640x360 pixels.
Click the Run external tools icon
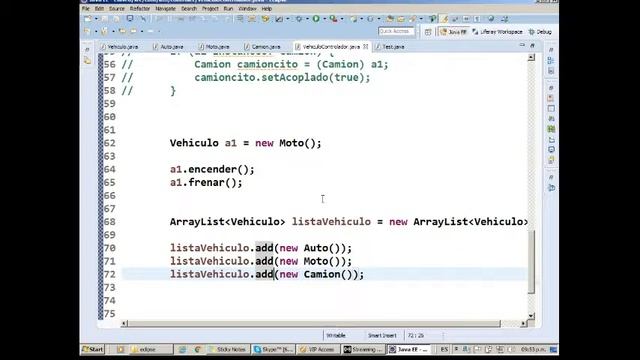click(x=333, y=19)
